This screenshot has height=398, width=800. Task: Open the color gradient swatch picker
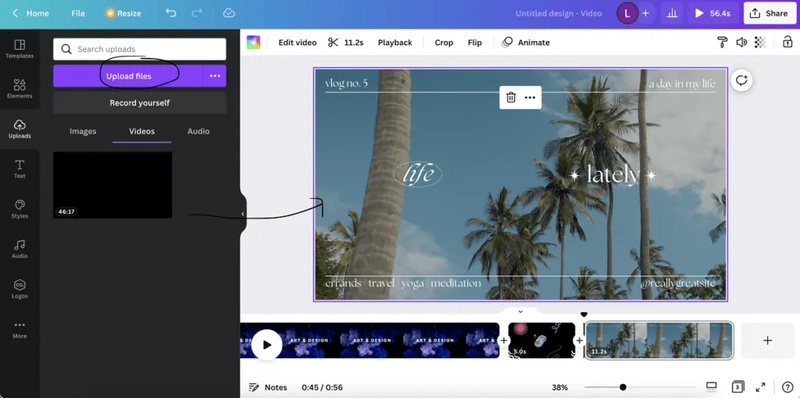(254, 42)
